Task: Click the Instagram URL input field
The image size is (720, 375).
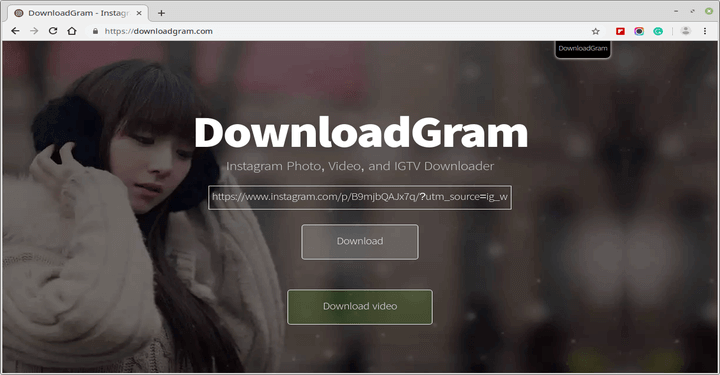Action: [x=360, y=197]
